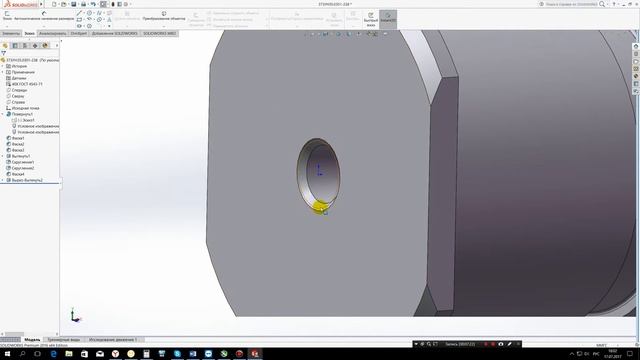Select the Датчики item in feature tree
Image resolution: width=640 pixels, height=360 pixels.
(16, 78)
